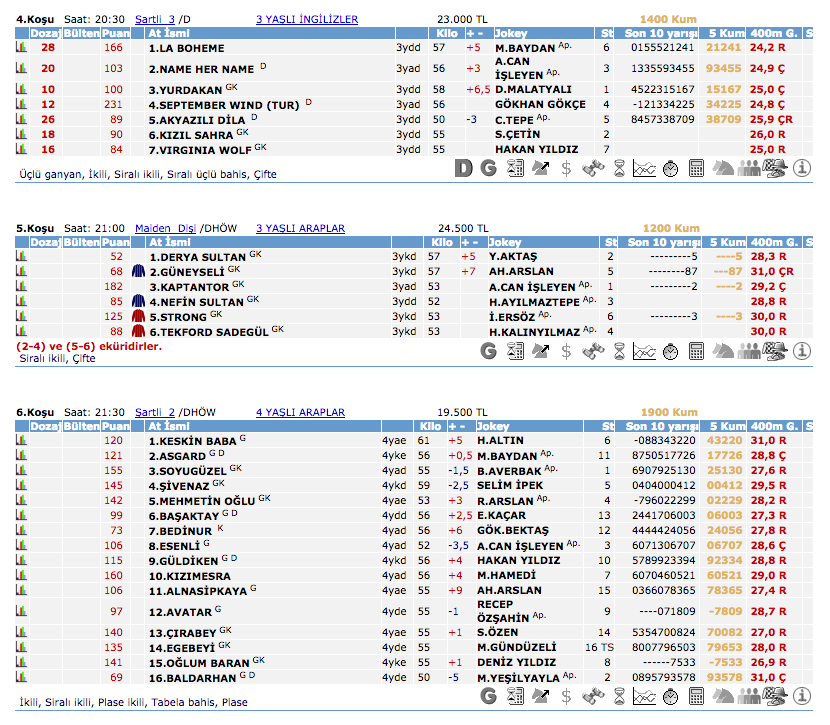Open the 3 YAŞLI İNGİLİZLER link

point(307,19)
